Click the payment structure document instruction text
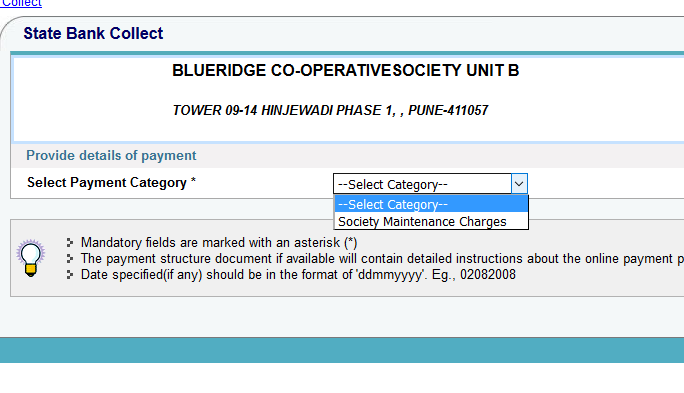Image resolution: width=684 pixels, height=393 pixels. tap(382, 259)
